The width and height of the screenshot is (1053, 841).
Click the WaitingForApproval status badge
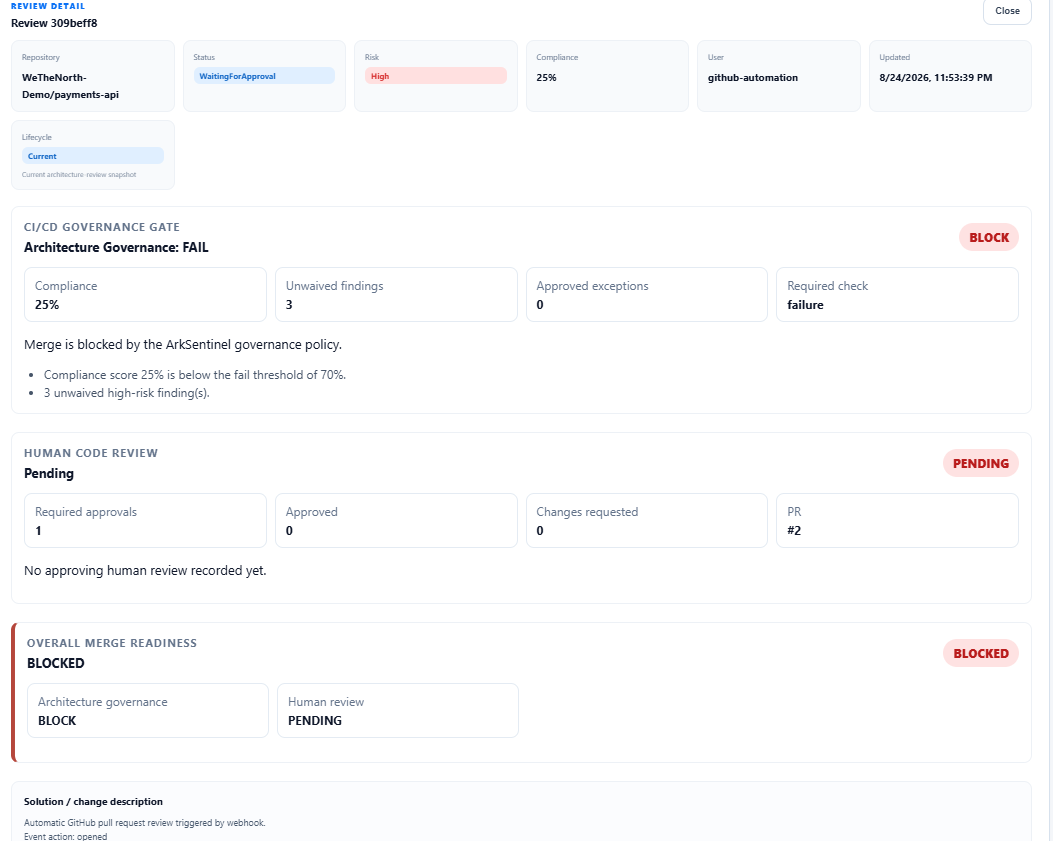pos(264,76)
